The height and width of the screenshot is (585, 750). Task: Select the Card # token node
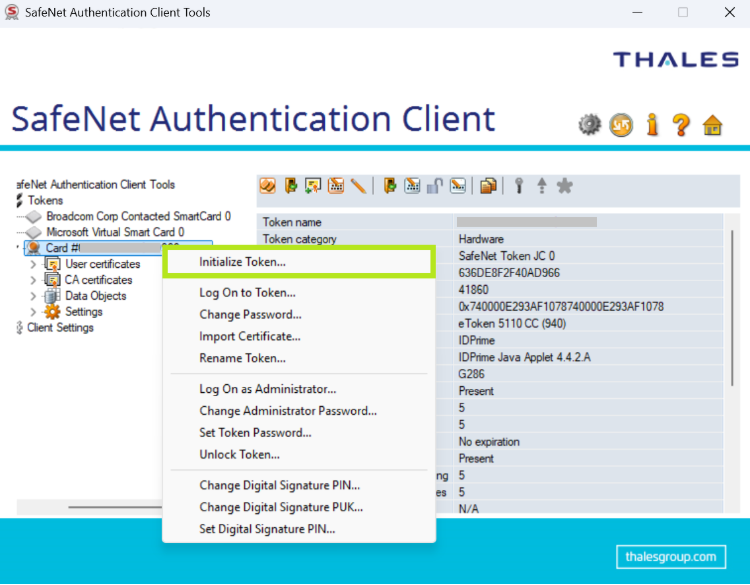pos(118,248)
